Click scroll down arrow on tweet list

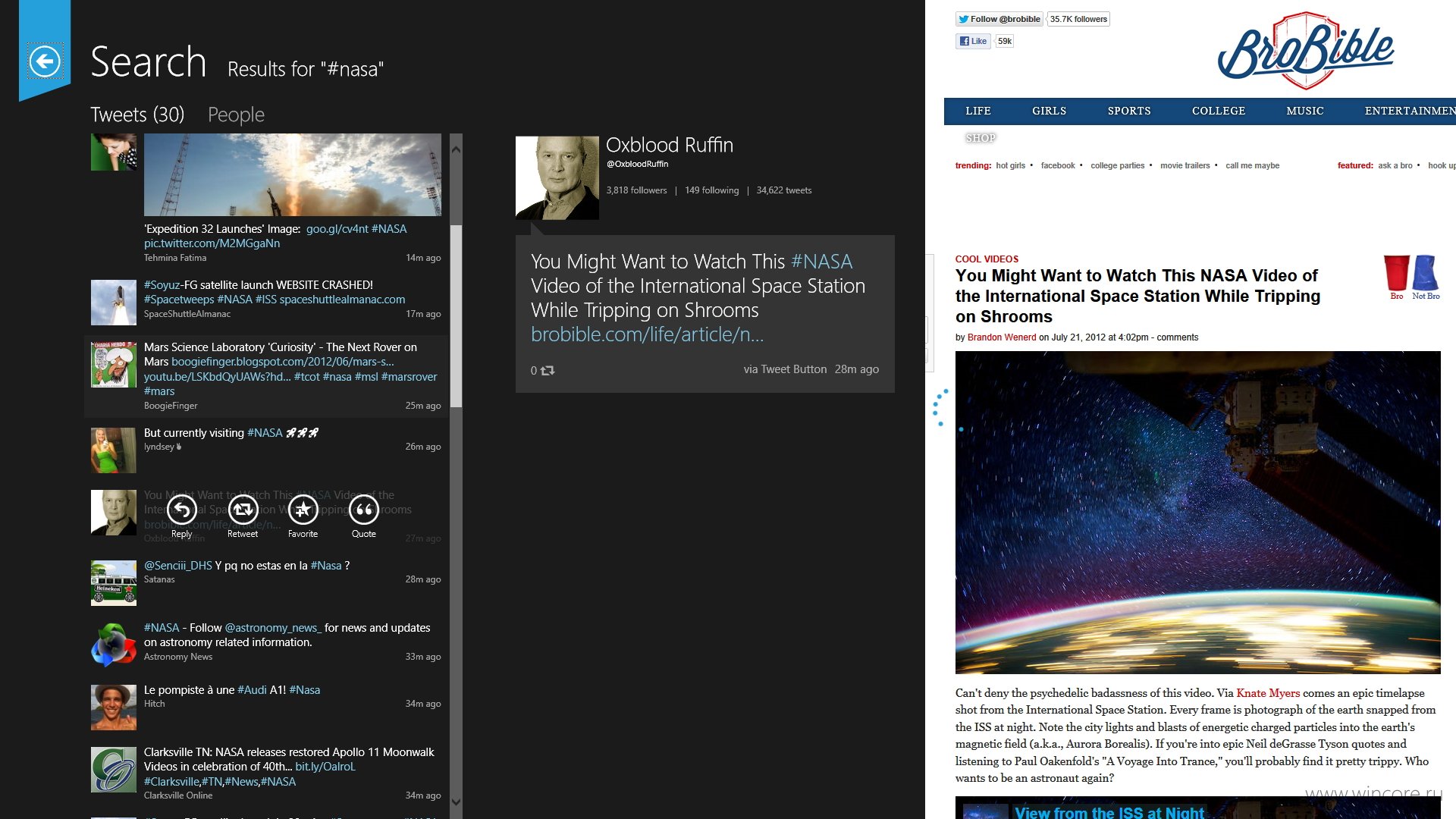(x=456, y=802)
